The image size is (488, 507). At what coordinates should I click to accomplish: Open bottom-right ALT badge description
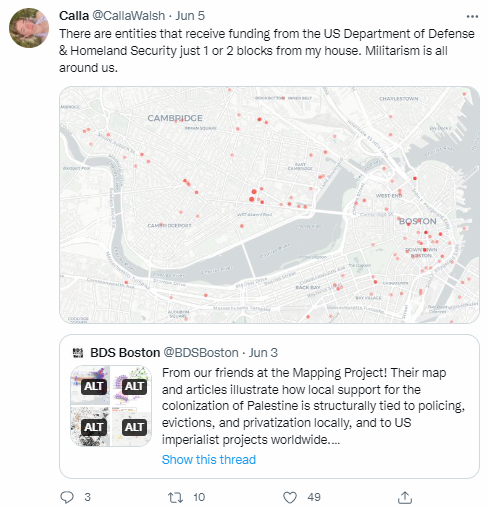pyautogui.click(x=134, y=427)
